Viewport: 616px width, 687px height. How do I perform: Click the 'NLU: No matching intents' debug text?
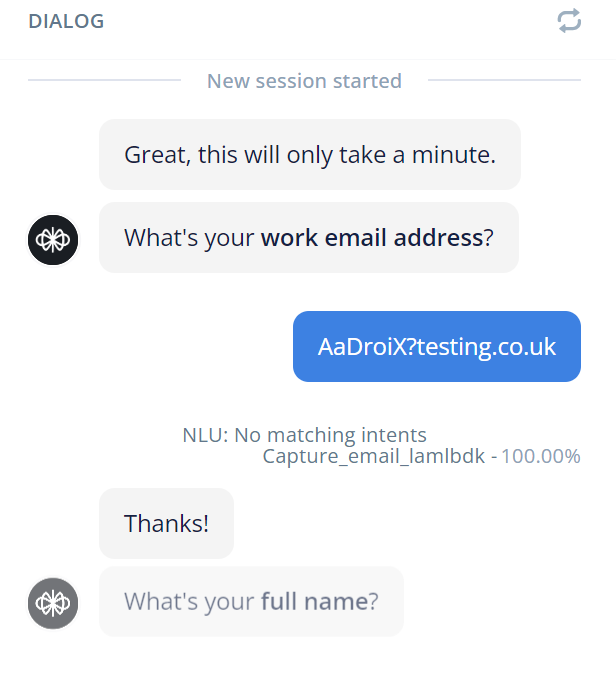pos(304,435)
